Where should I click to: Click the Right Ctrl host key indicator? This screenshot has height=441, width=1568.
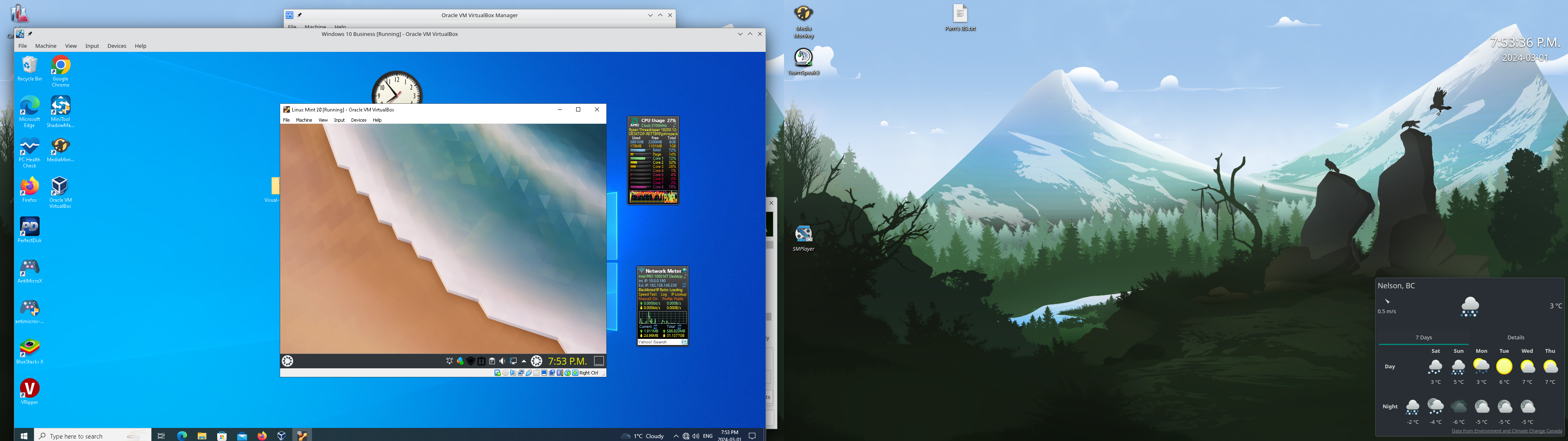pyautogui.click(x=588, y=373)
